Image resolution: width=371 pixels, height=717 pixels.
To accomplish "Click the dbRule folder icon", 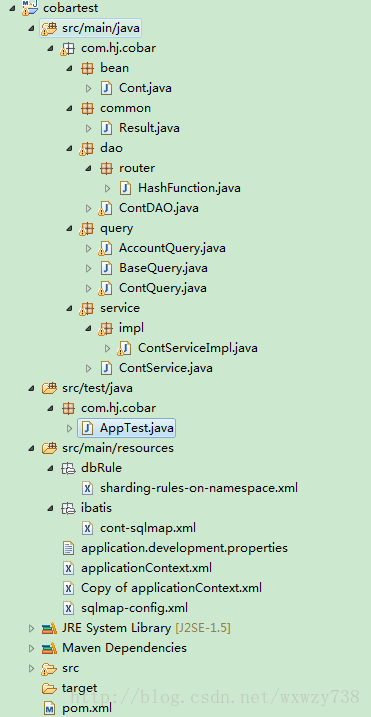I will tap(68, 468).
